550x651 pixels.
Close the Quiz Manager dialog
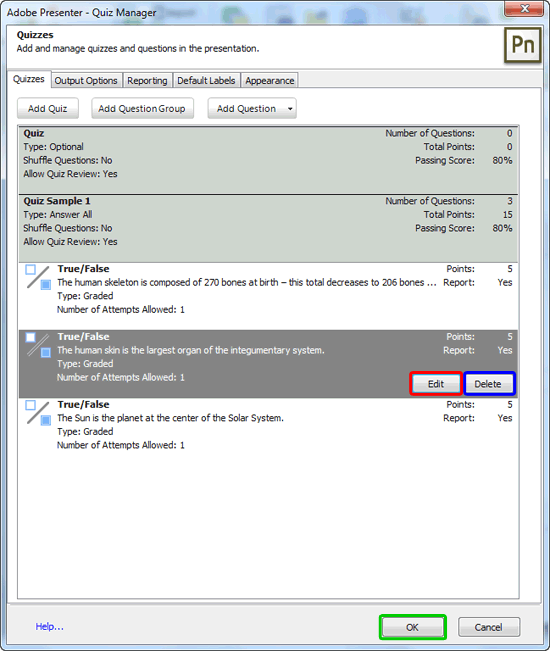coord(524,8)
